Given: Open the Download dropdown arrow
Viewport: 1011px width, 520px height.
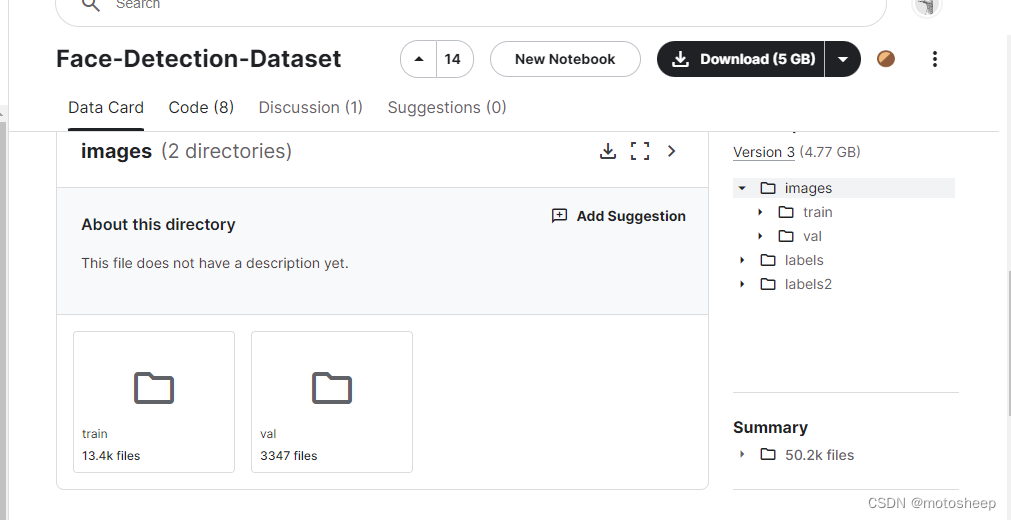Looking at the screenshot, I should click(x=843, y=59).
